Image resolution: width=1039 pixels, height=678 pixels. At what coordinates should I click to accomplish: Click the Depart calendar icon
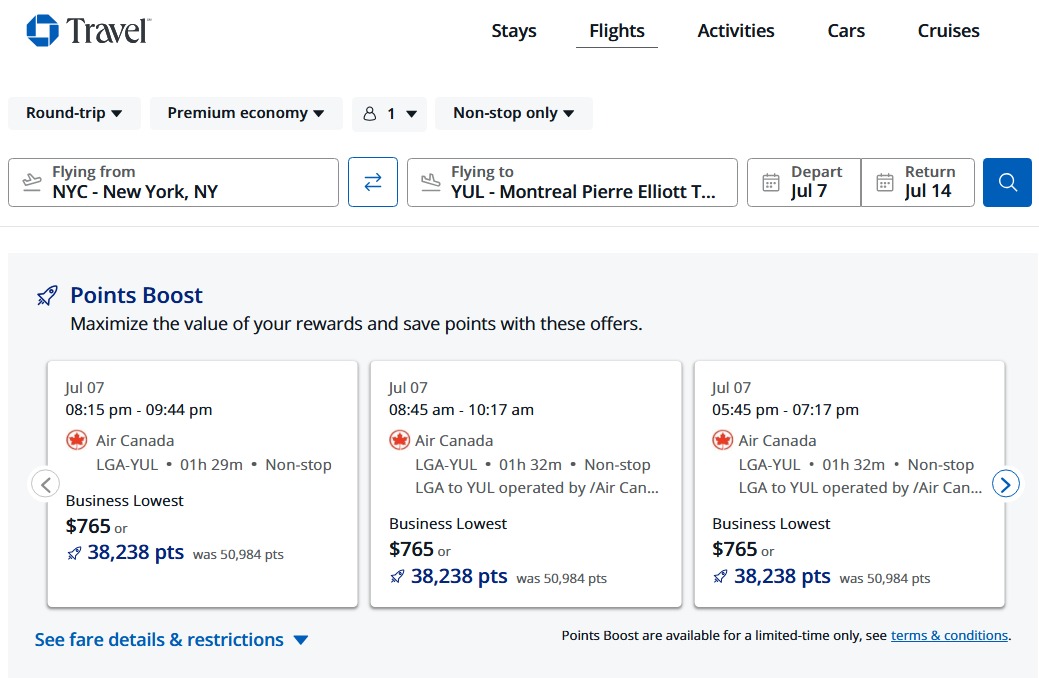click(x=771, y=182)
